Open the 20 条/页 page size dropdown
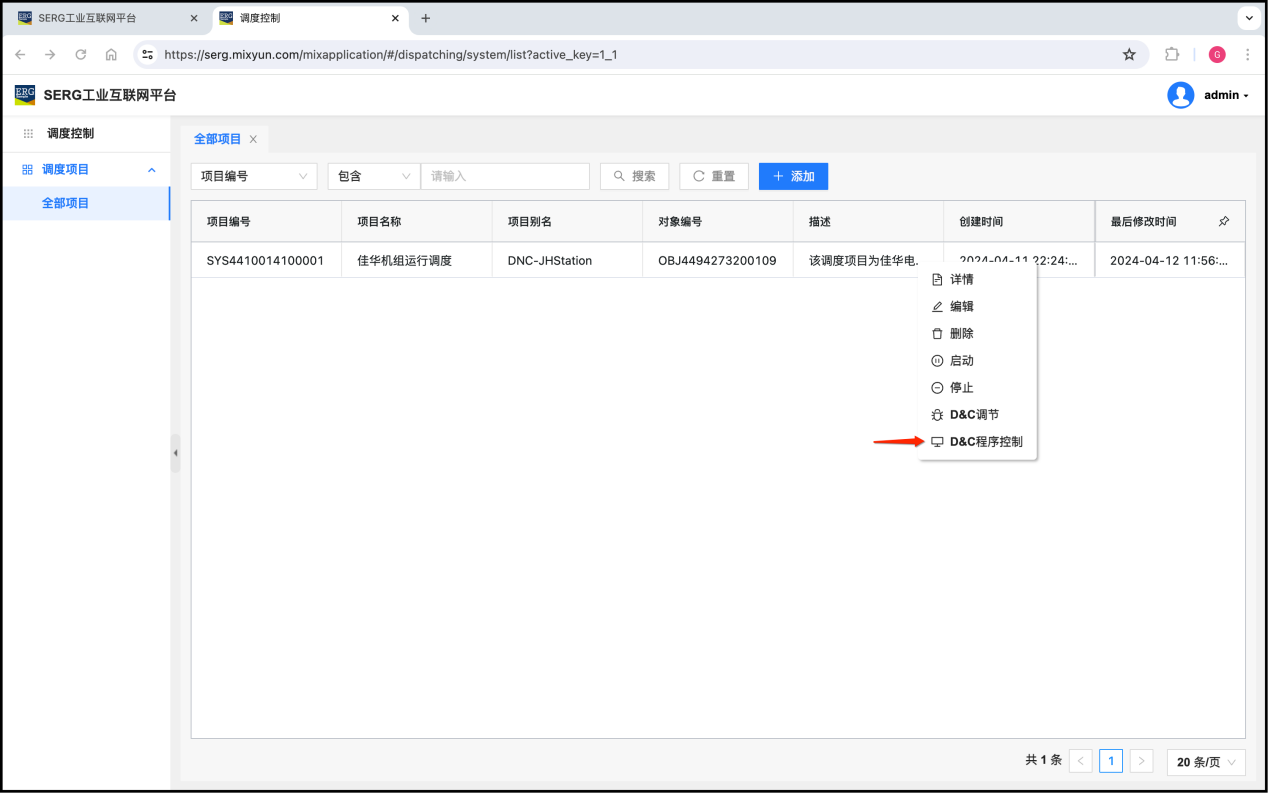The image size is (1268, 793). 1206,762
